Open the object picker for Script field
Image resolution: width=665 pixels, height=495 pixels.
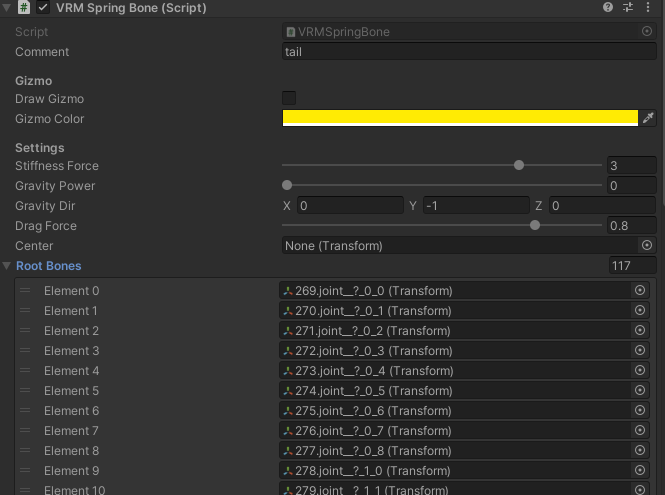[x=647, y=31]
